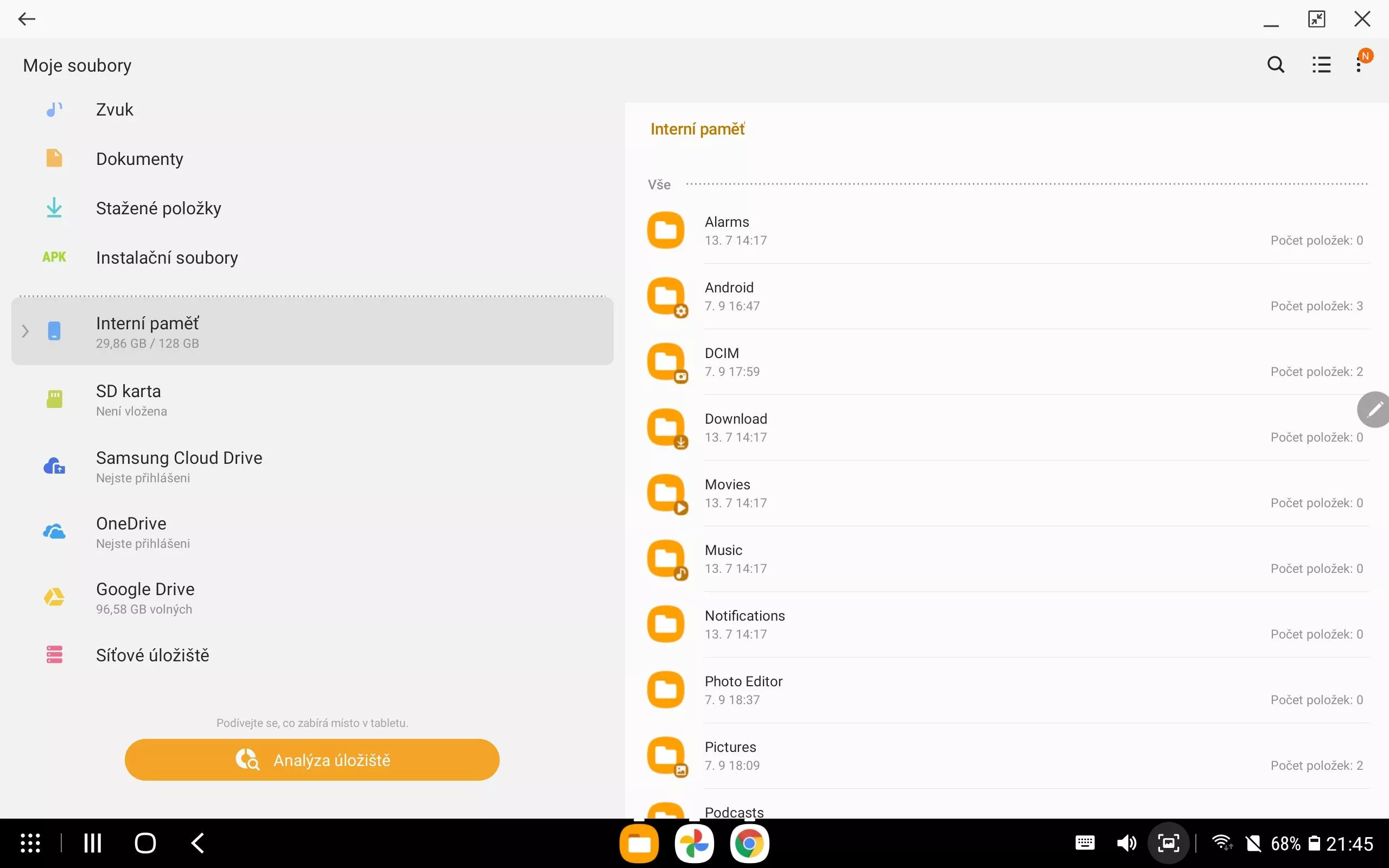Open the Photo Editor folder icon
The image size is (1389, 868).
[666, 690]
